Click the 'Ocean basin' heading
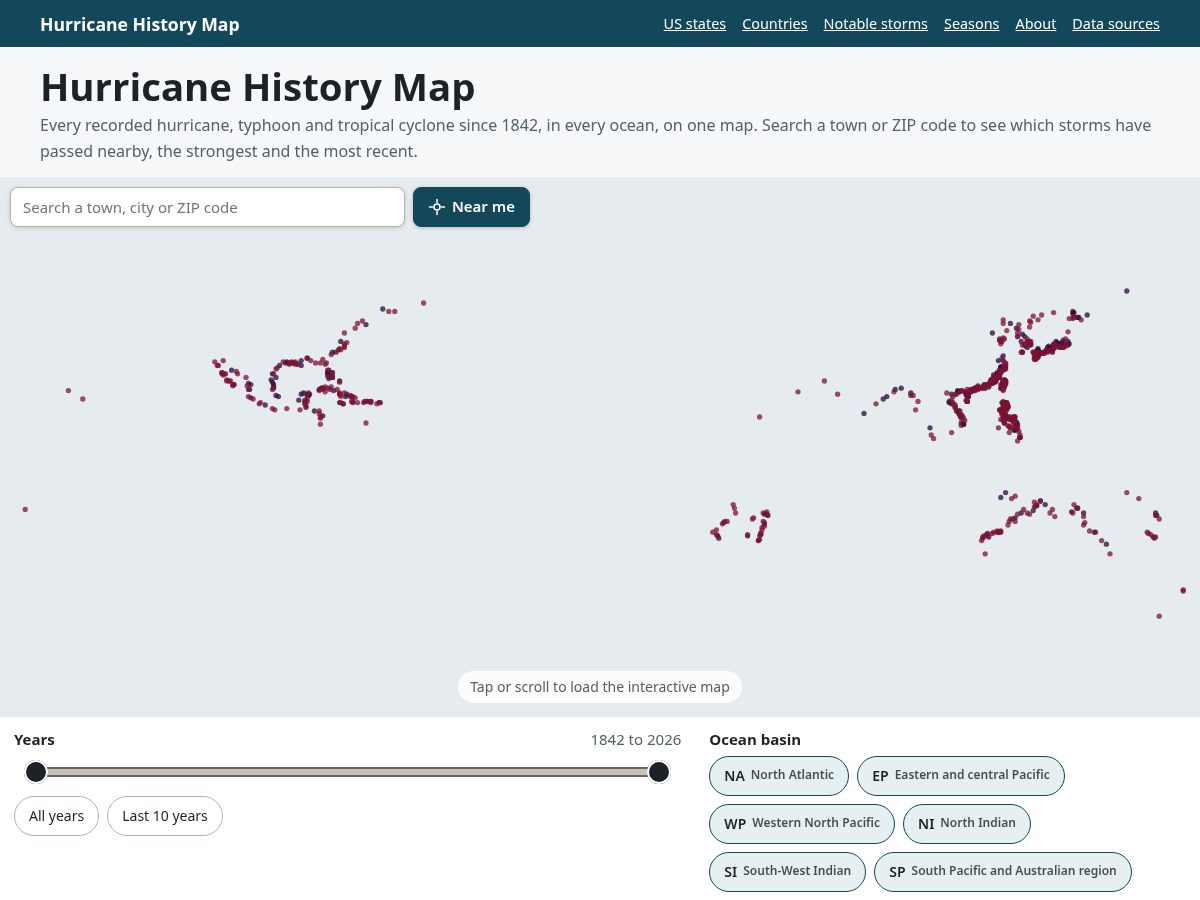 point(755,740)
